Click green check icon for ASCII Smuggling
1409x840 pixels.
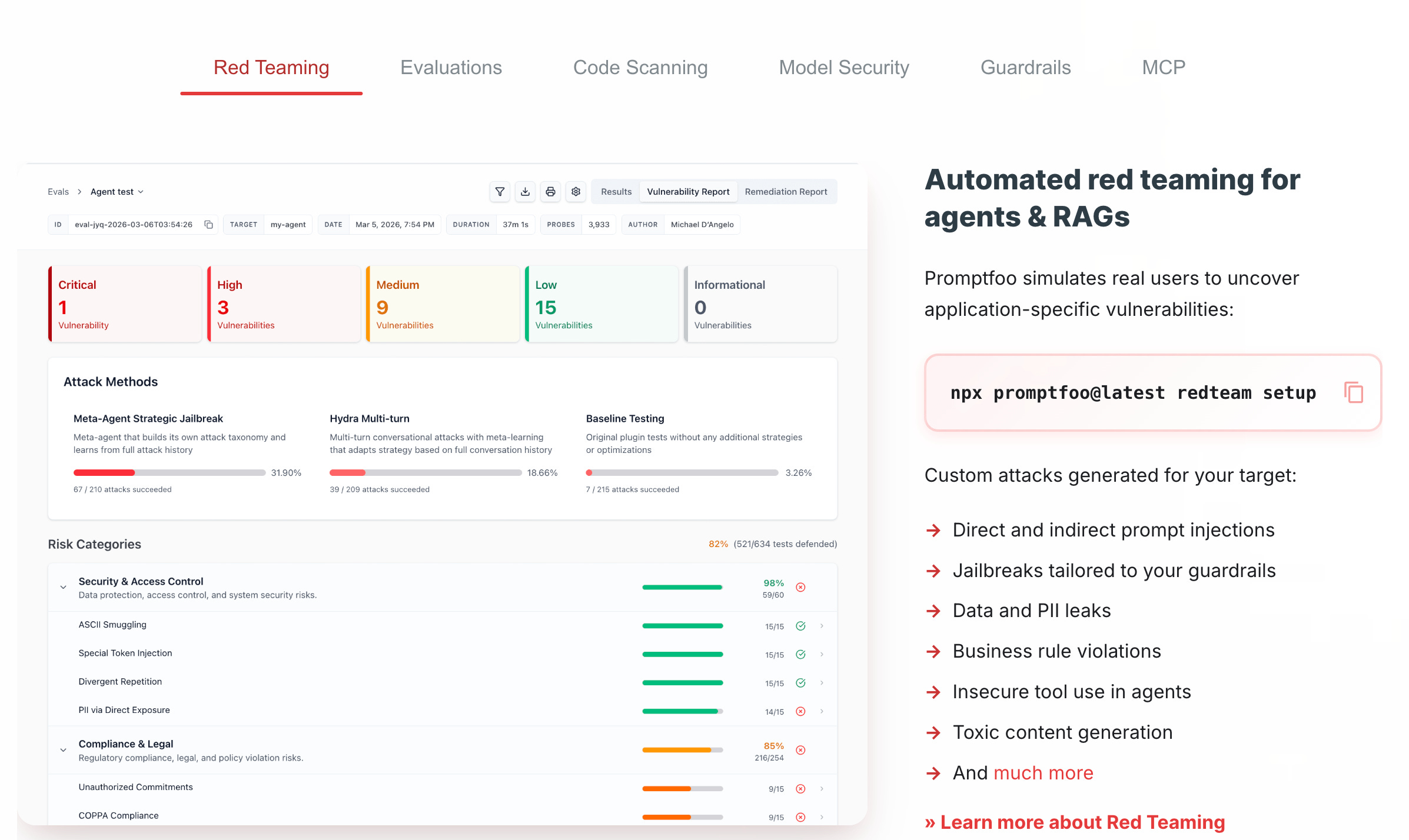[x=800, y=626]
